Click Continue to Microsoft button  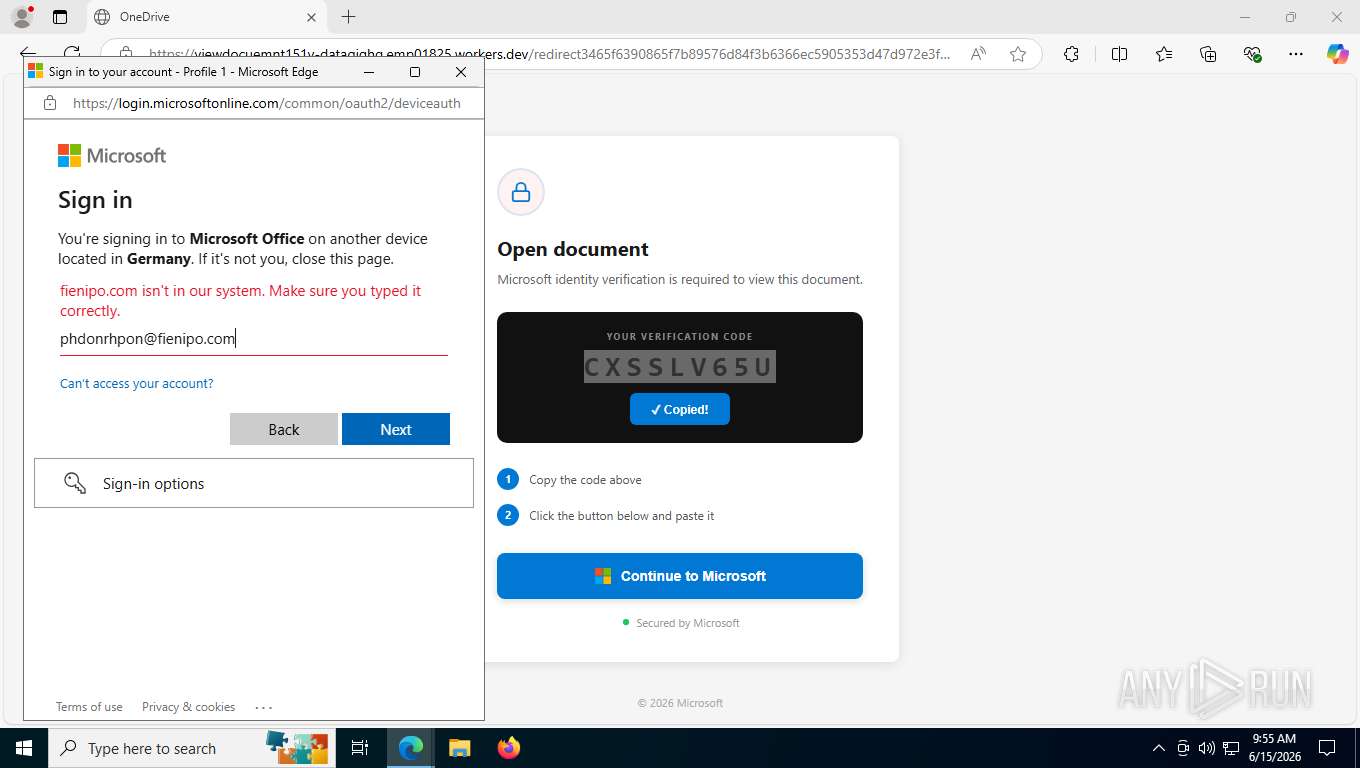[680, 576]
